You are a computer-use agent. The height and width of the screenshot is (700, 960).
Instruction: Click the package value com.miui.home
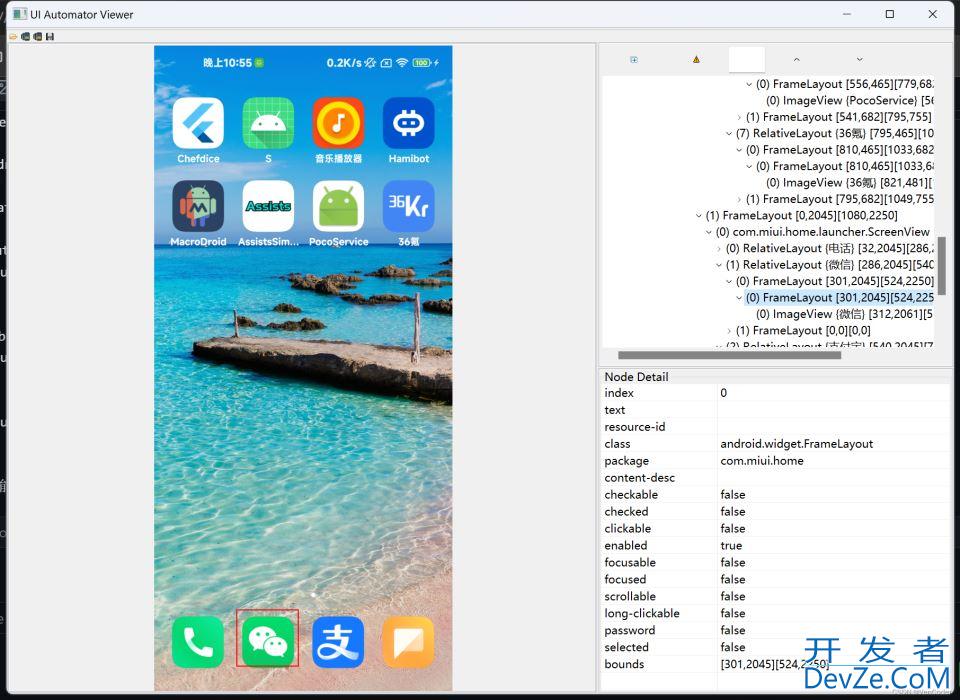(762, 461)
